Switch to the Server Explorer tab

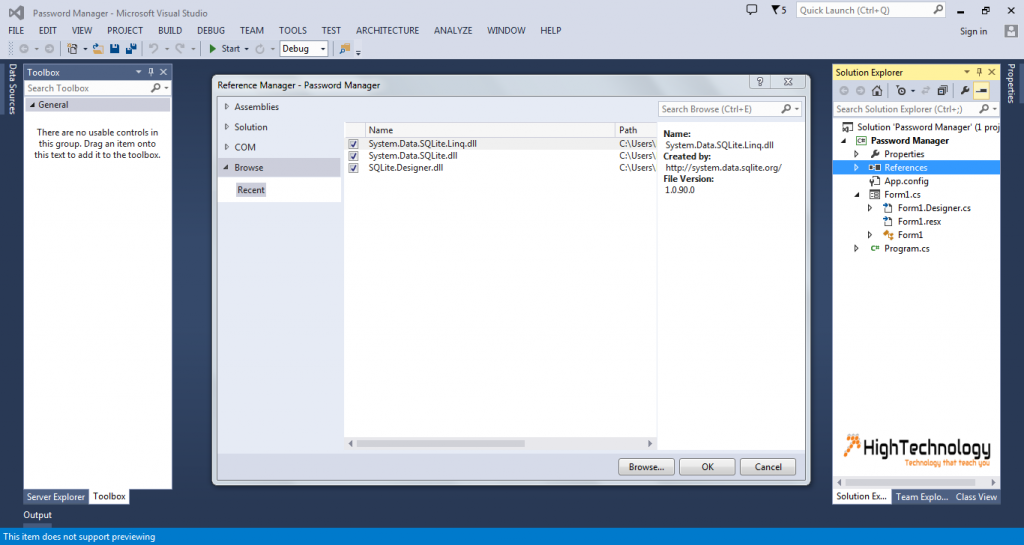point(56,497)
